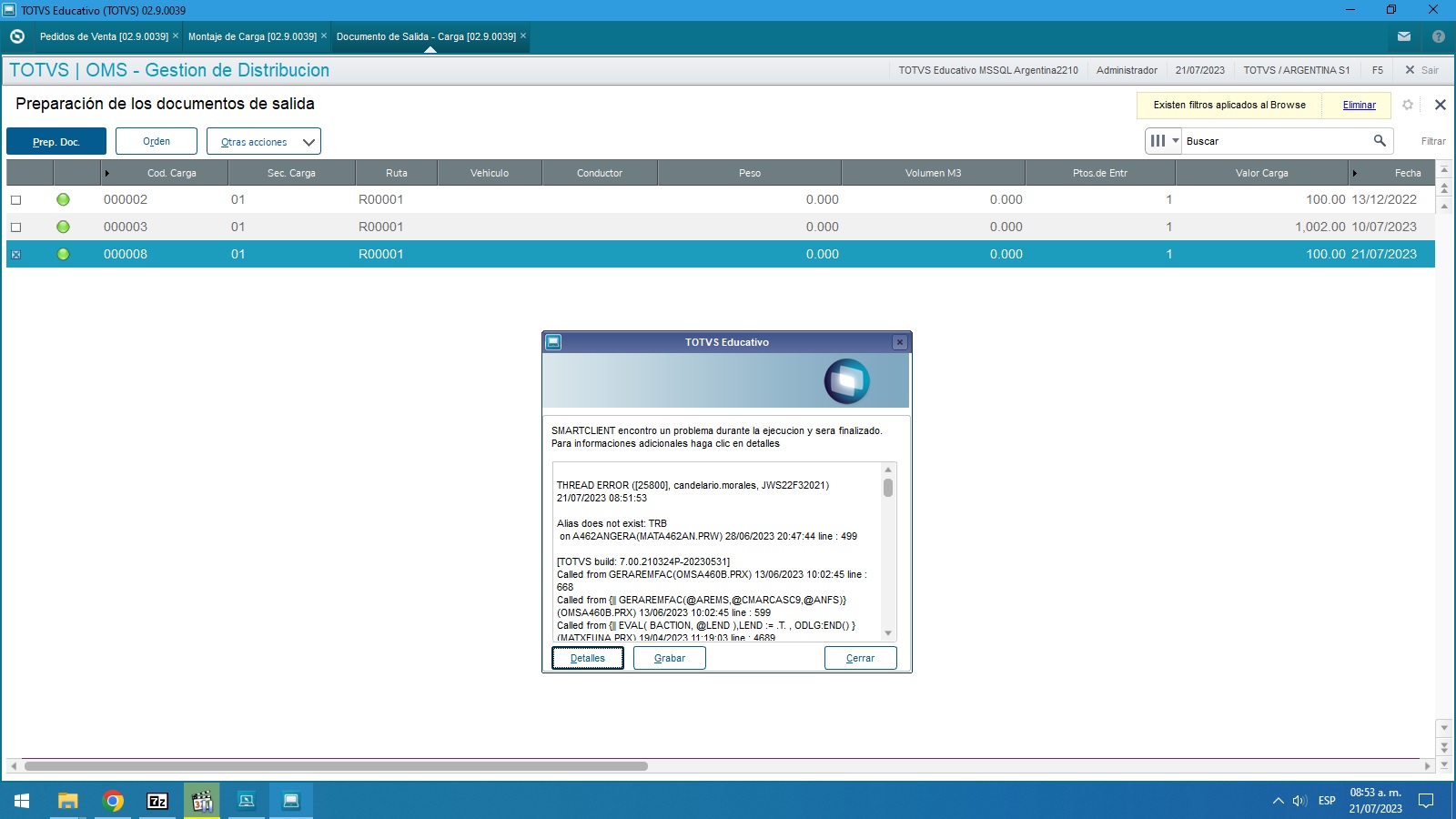This screenshot has width=1456, height=819.
Task: Check the box for carga 000003
Action: (x=15, y=227)
